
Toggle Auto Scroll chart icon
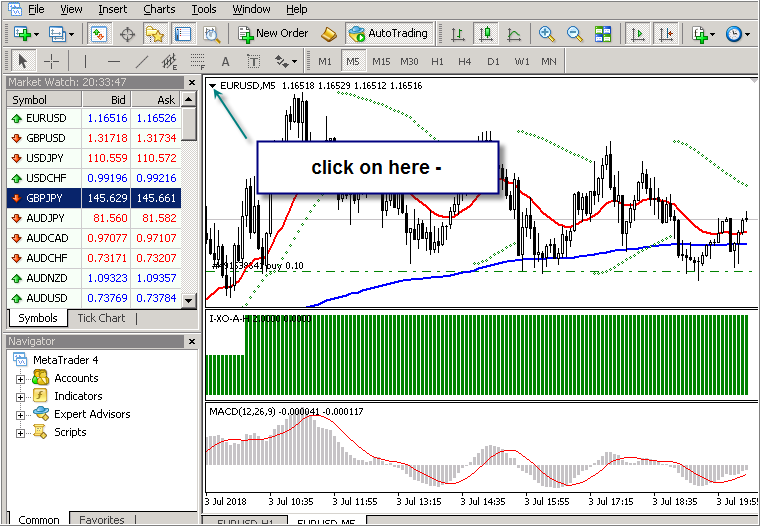pyautogui.click(x=638, y=34)
